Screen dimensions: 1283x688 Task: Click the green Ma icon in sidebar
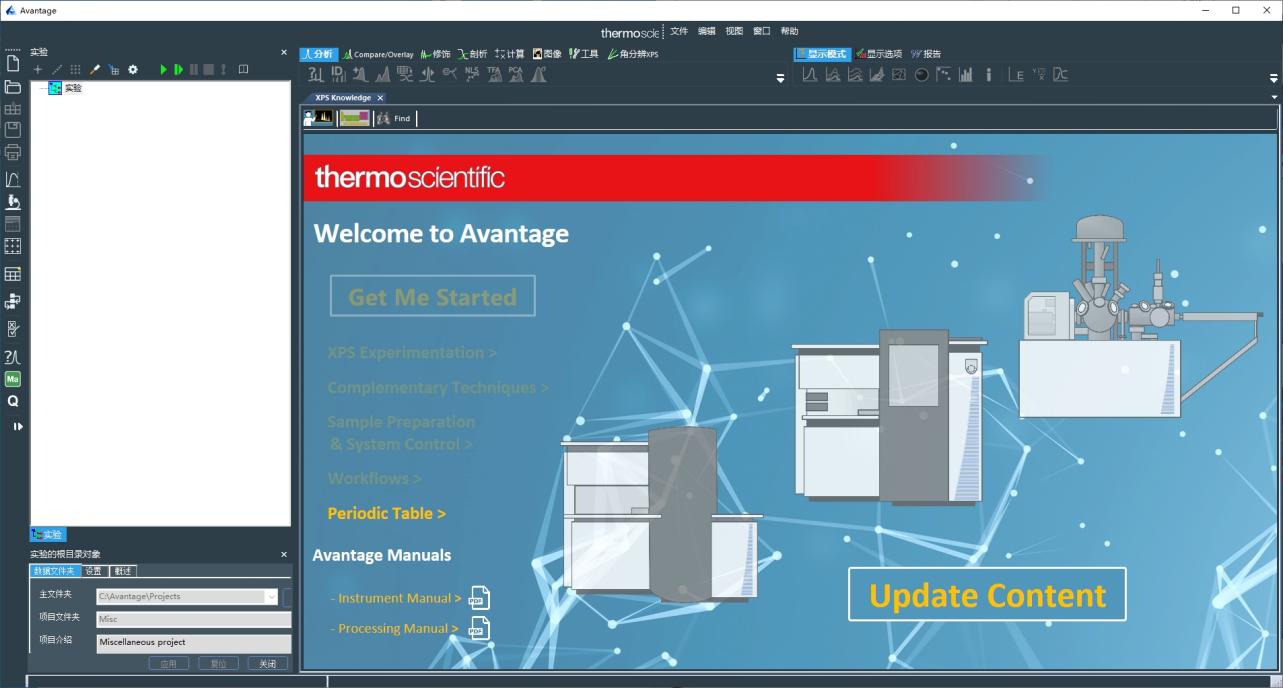[x=13, y=379]
